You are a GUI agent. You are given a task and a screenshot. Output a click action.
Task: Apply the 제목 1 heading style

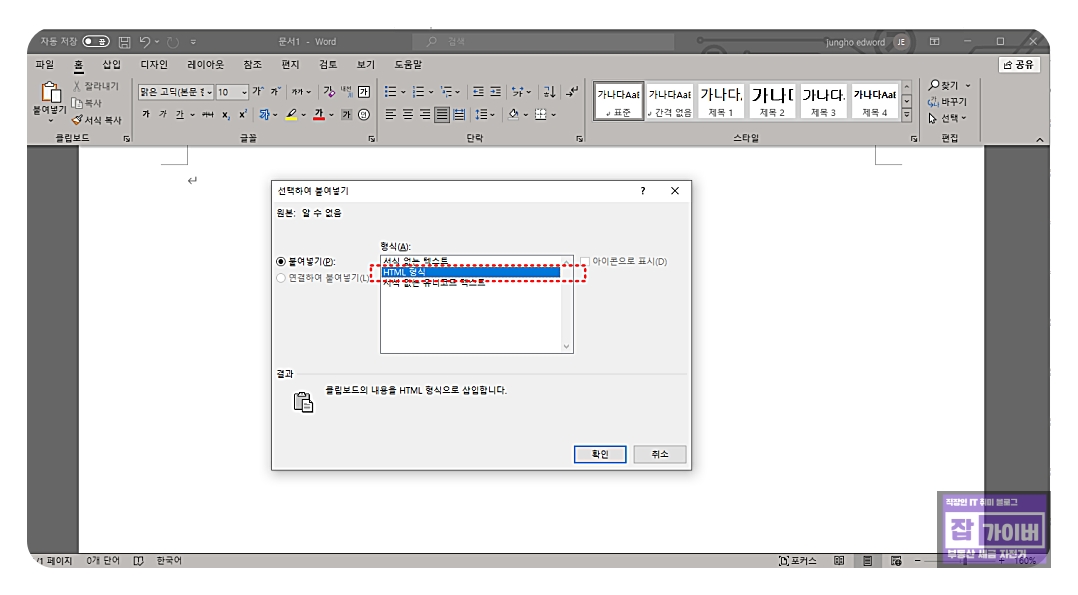(721, 100)
